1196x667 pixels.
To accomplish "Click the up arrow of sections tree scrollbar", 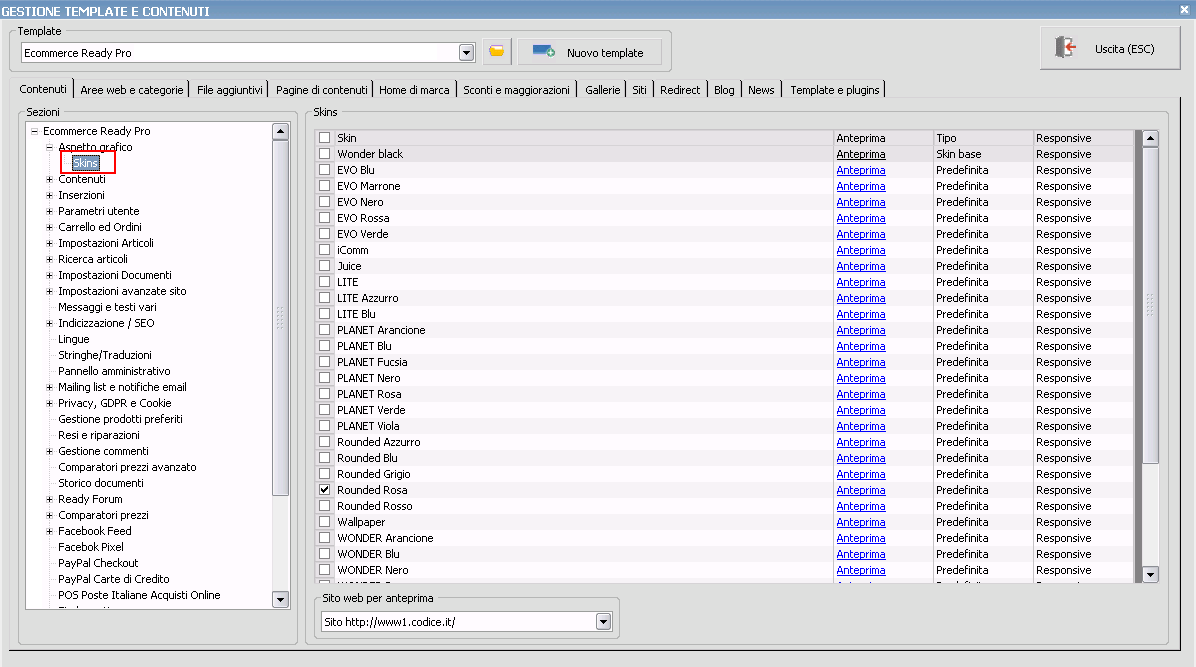I will pos(280,131).
